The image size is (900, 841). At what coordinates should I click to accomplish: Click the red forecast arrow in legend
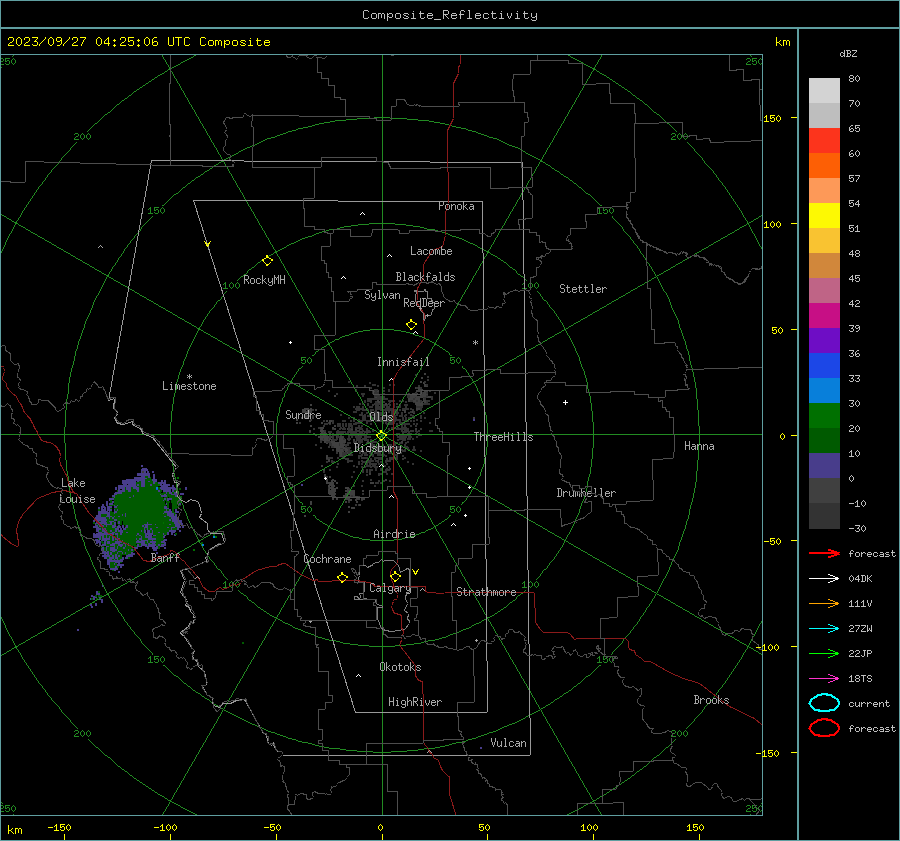coord(824,553)
